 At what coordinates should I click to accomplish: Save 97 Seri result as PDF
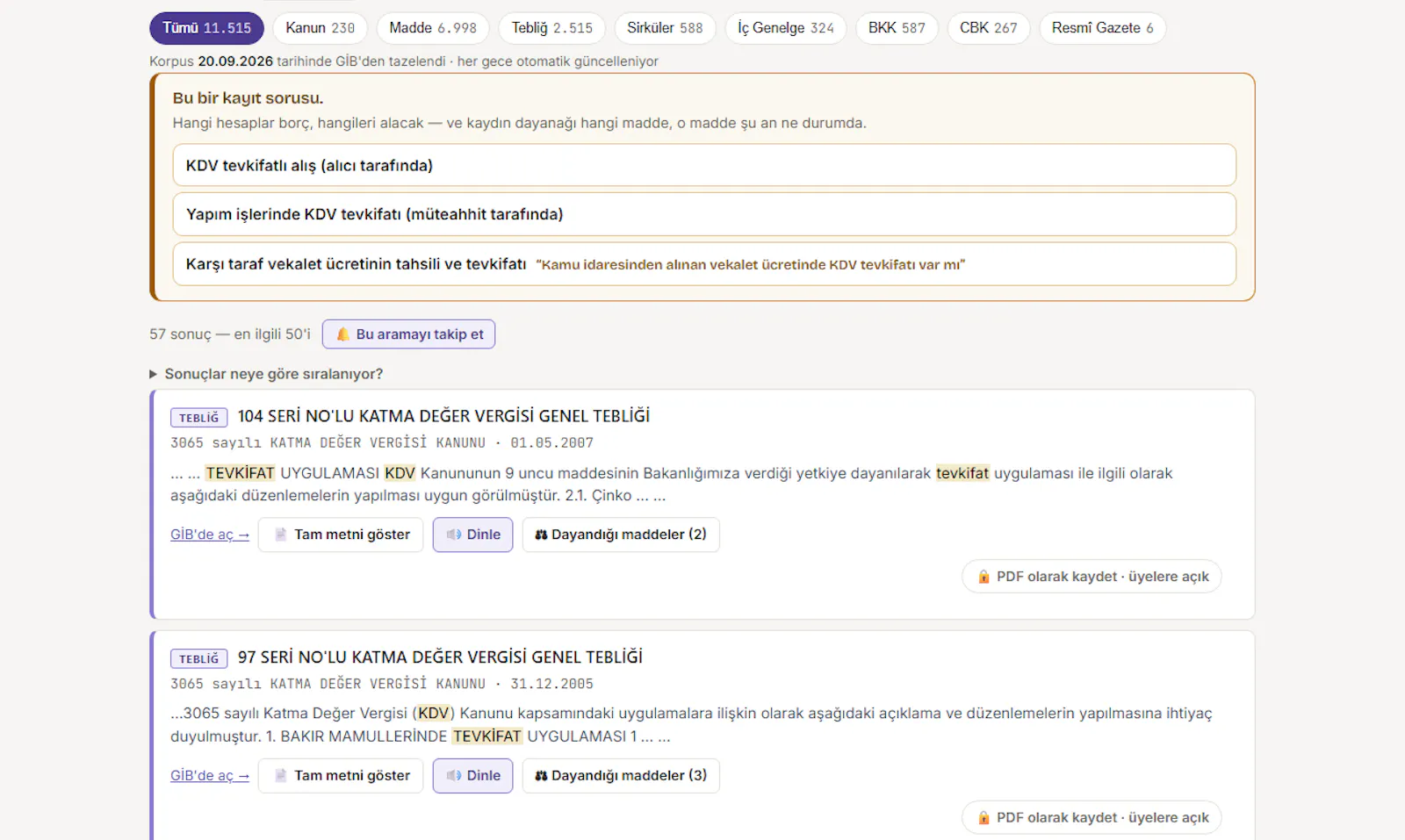click(x=1092, y=817)
